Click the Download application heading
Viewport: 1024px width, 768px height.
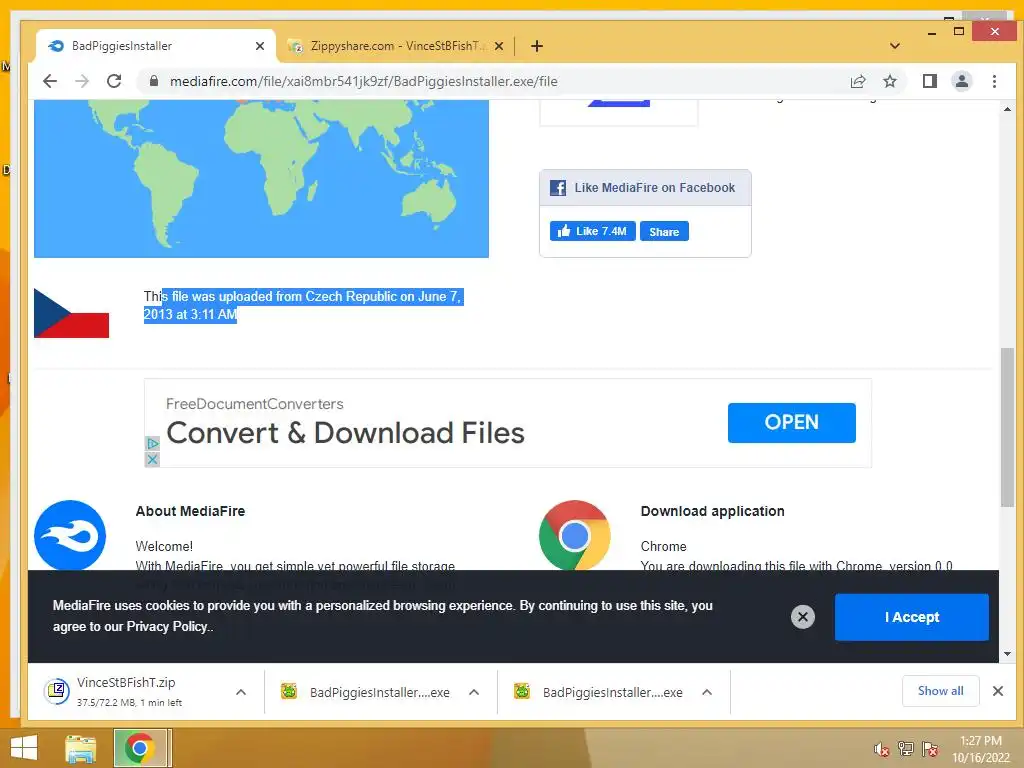coord(712,511)
